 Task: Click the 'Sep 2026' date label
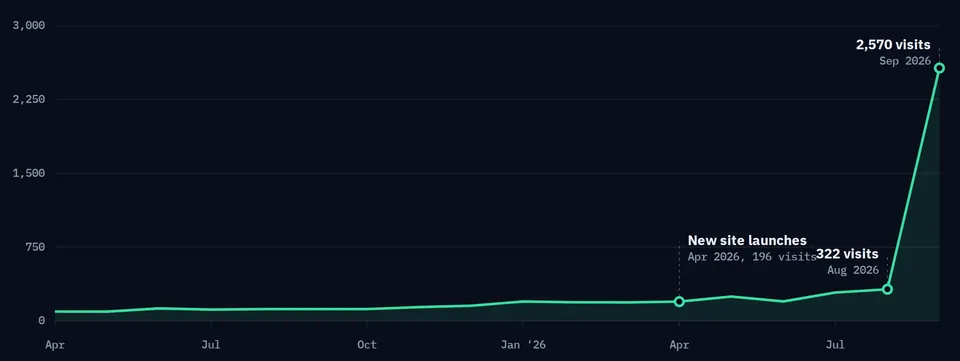tap(905, 61)
